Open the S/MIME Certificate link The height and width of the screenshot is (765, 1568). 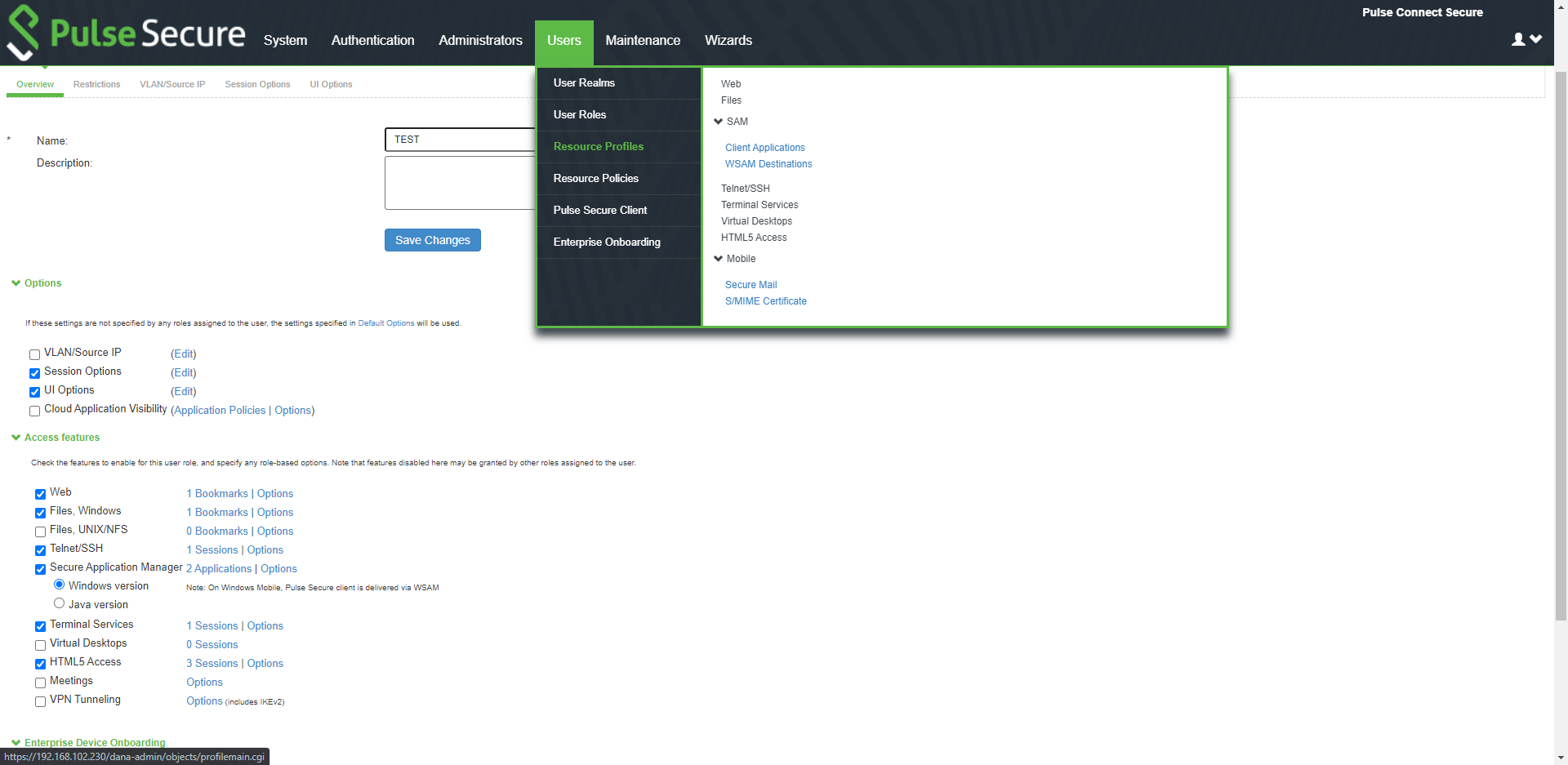click(x=766, y=301)
